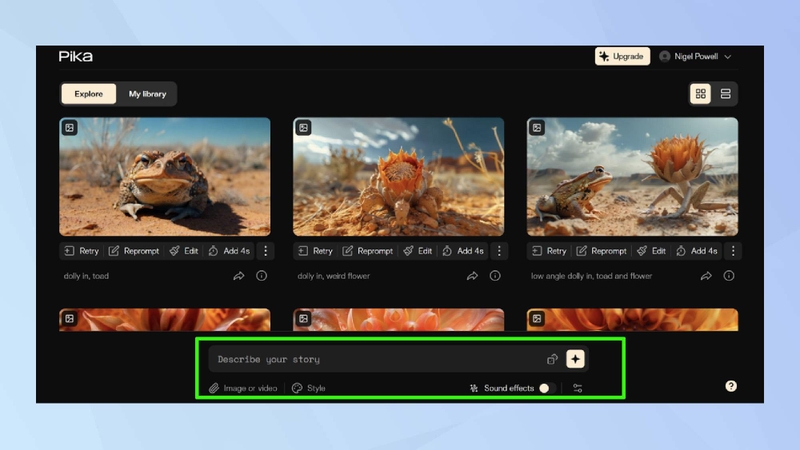Screen dimensions: 800x450
Task: Click image icon on bottom-right orange thumbnail
Action: [537, 318]
